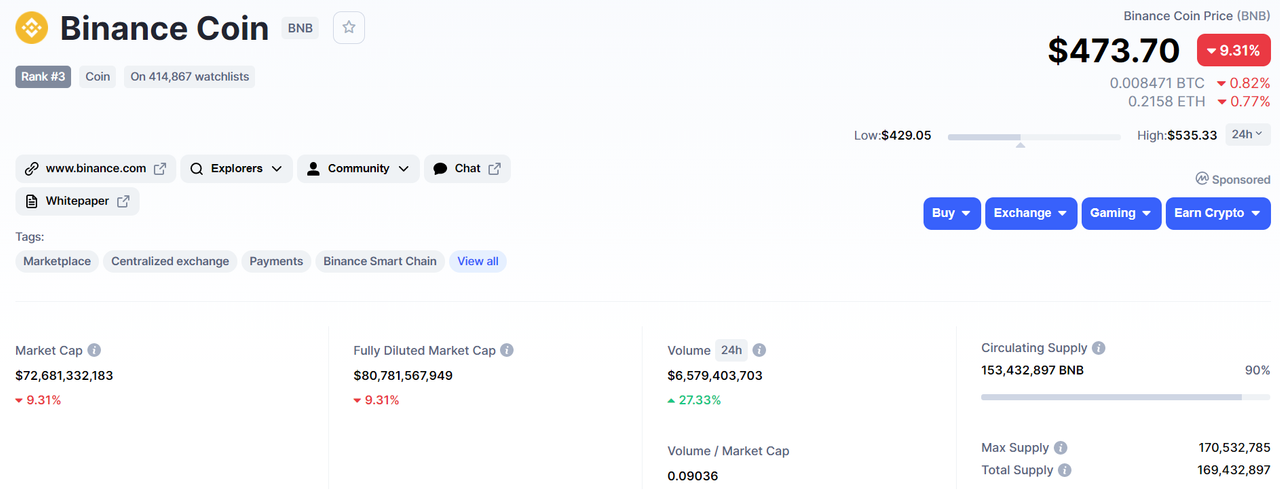Expand the Community dropdown
This screenshot has width=1280, height=497.
[358, 169]
